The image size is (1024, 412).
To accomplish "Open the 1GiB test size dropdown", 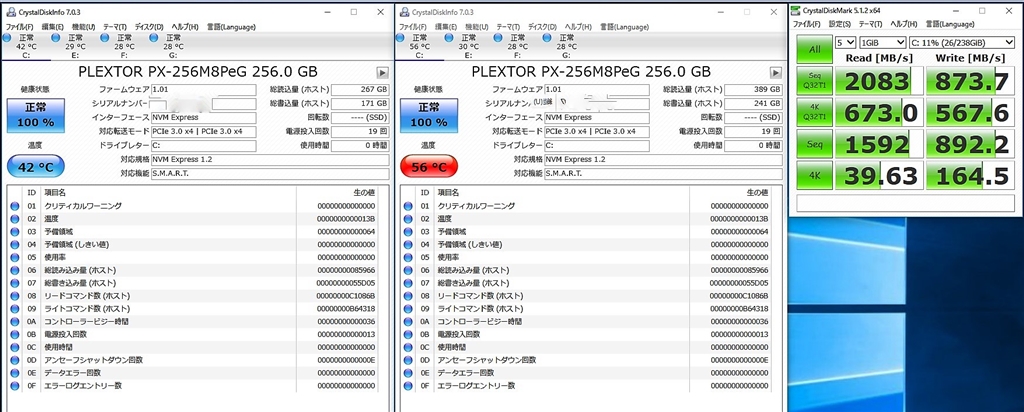I will coord(882,42).
